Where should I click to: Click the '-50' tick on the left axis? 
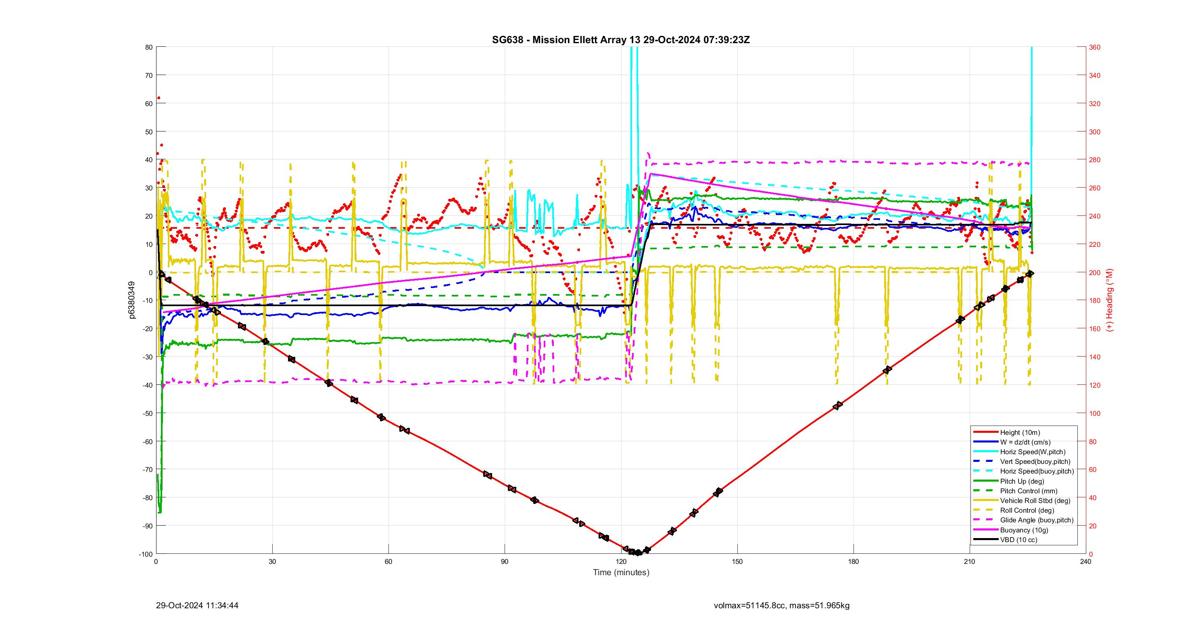click(x=146, y=413)
